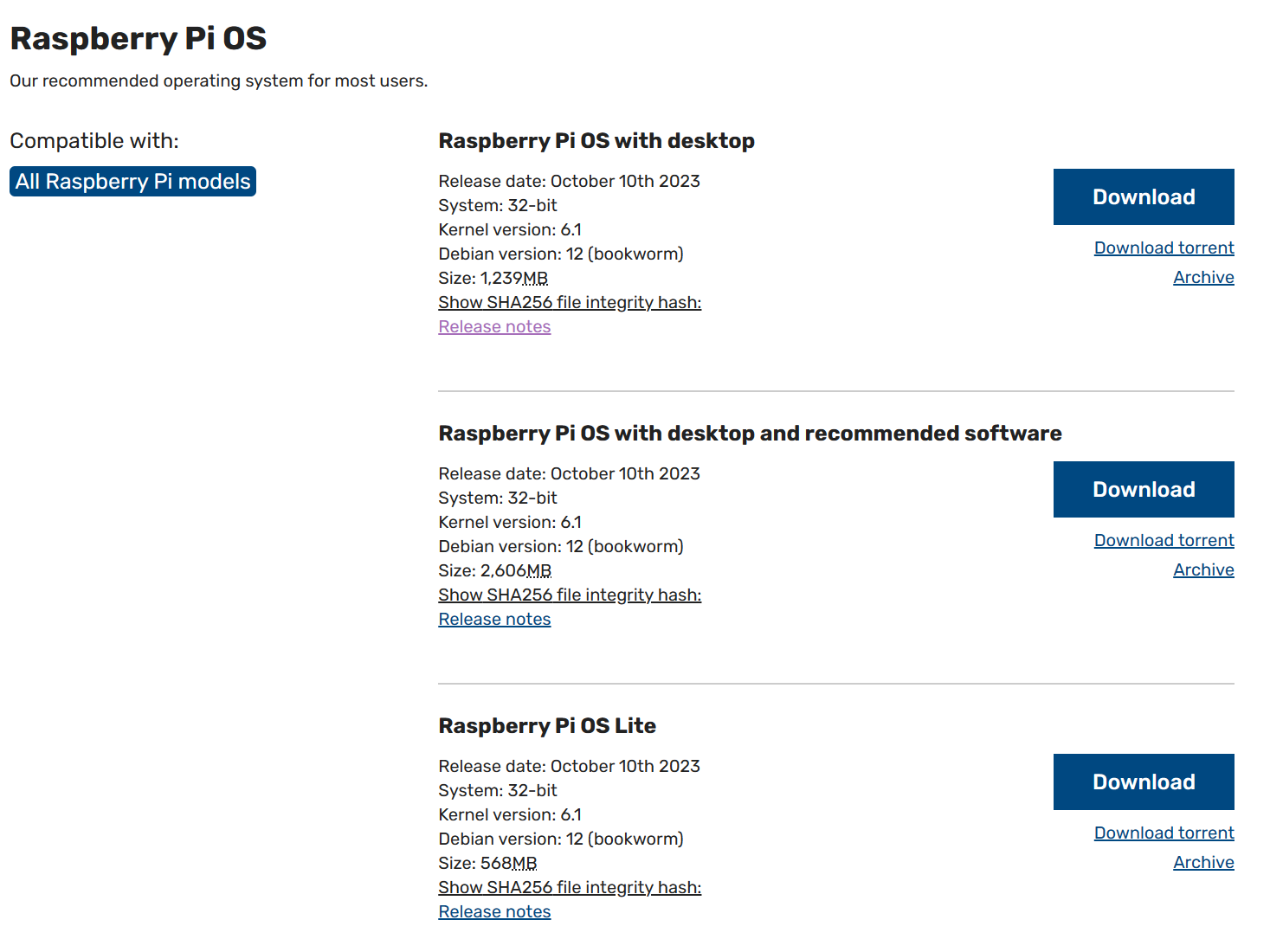1270x952 pixels.
Task: Open torrent download for Raspberry Pi OS Lite
Action: pyautogui.click(x=1164, y=832)
